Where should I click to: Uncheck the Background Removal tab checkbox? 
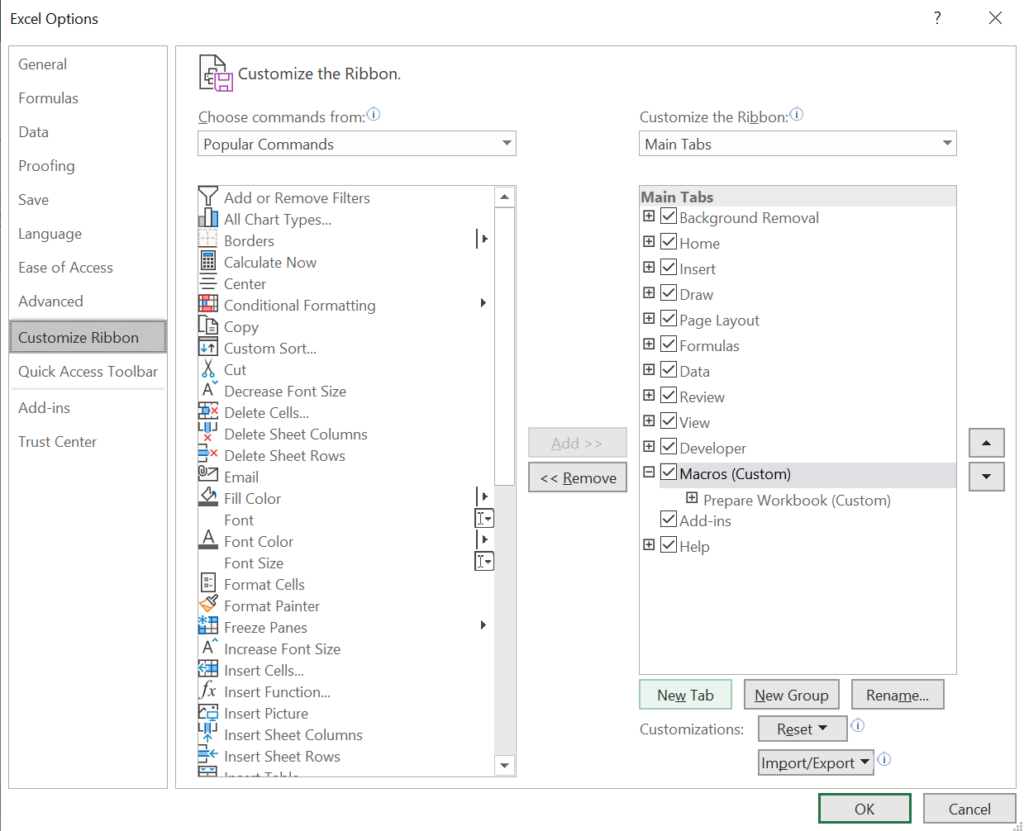coord(668,216)
